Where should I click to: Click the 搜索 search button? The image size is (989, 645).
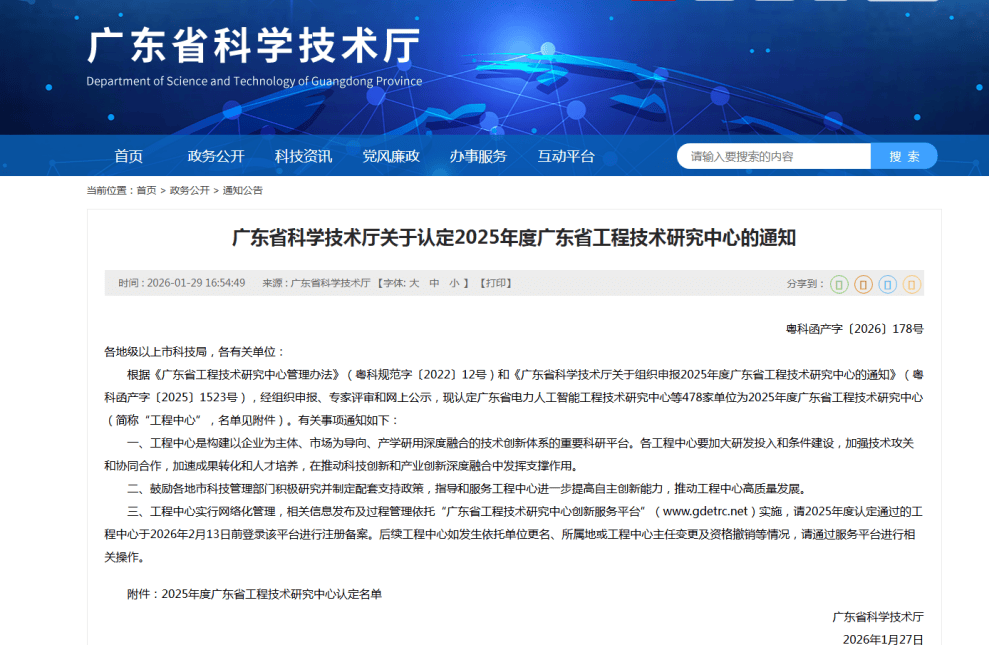point(904,156)
